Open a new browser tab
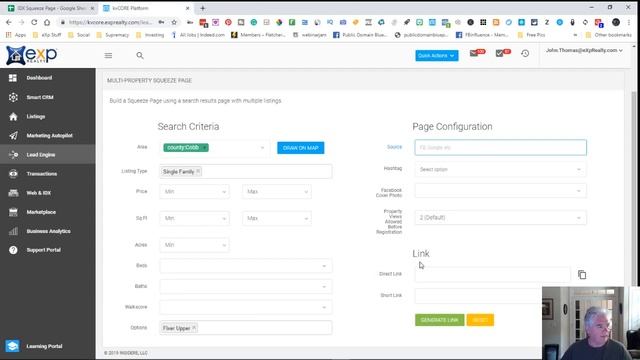 coord(202,8)
